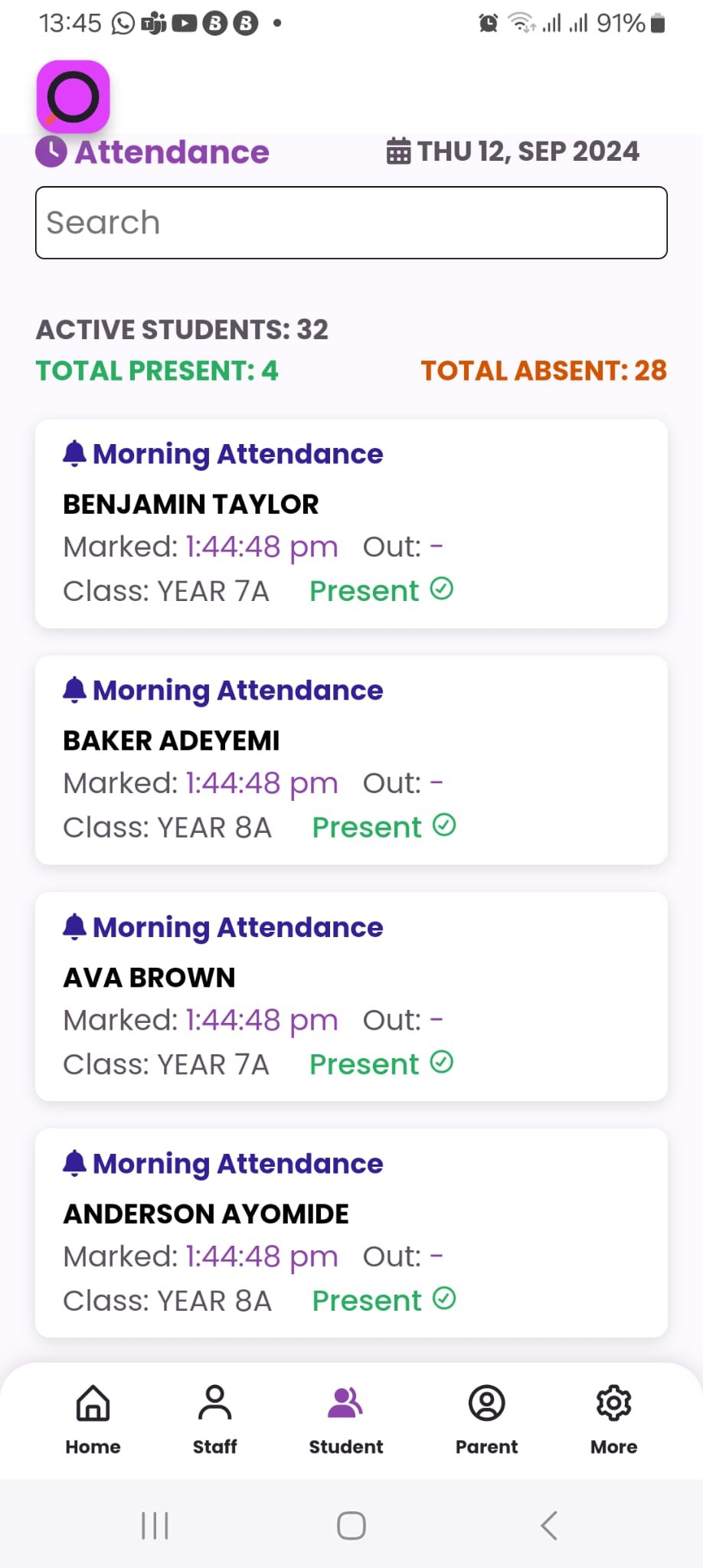Click the Present checkmark for Anderson Ayomide

pos(444,1298)
